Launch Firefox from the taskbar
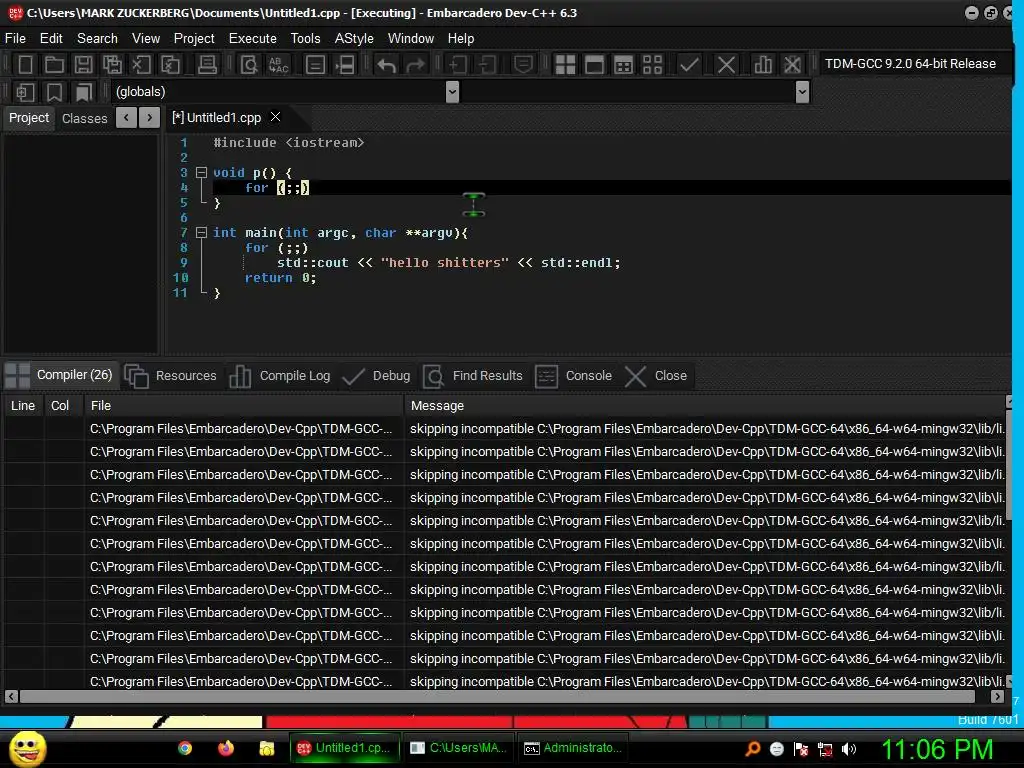The height and width of the screenshot is (768, 1024). (x=226, y=748)
